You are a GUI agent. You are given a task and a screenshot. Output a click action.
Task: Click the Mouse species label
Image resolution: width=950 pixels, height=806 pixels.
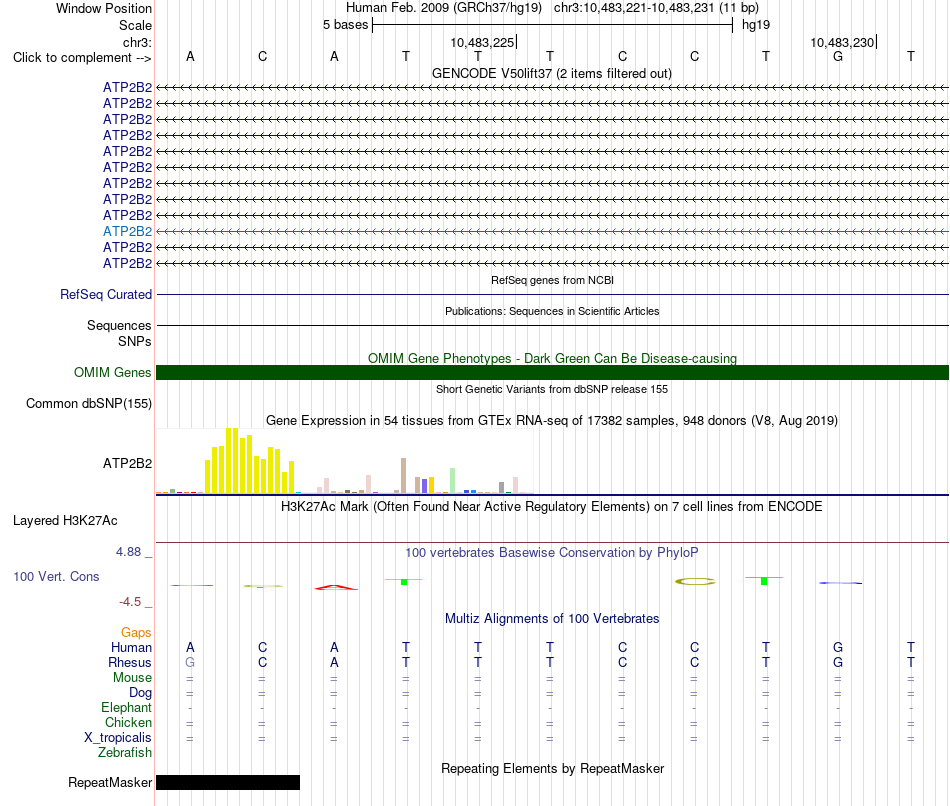pos(132,678)
